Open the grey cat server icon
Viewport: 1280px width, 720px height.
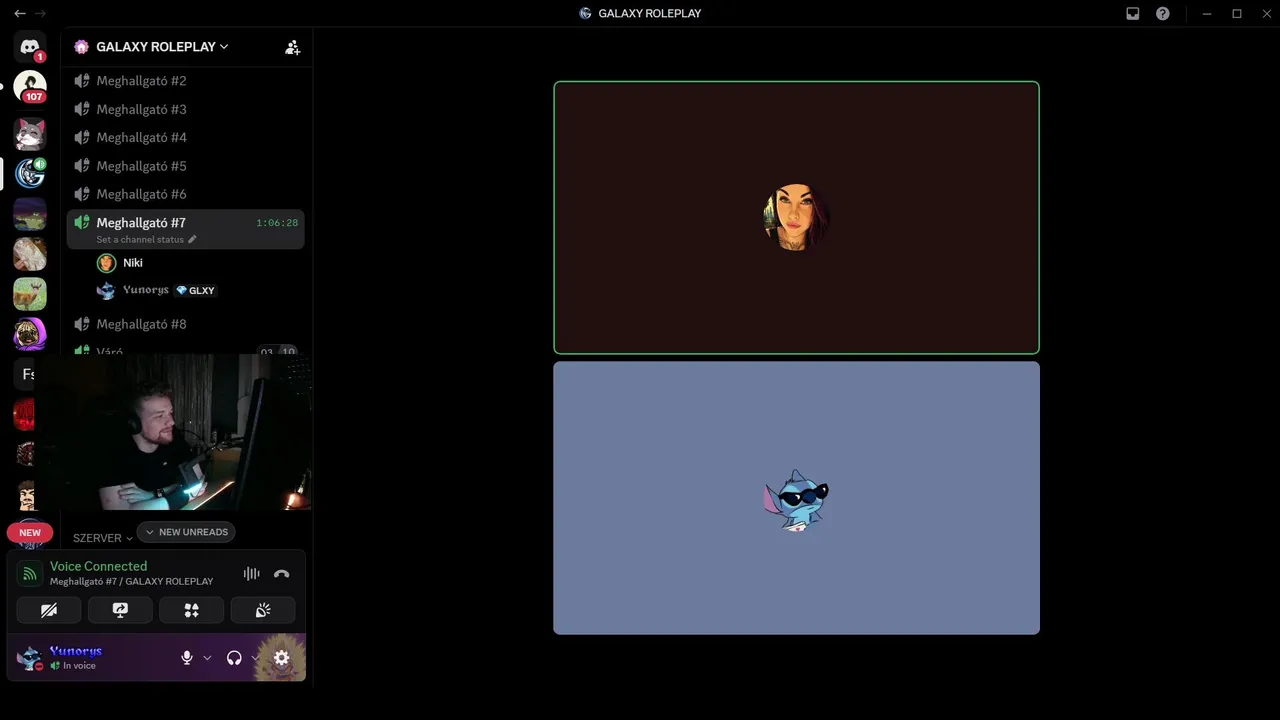(30, 134)
